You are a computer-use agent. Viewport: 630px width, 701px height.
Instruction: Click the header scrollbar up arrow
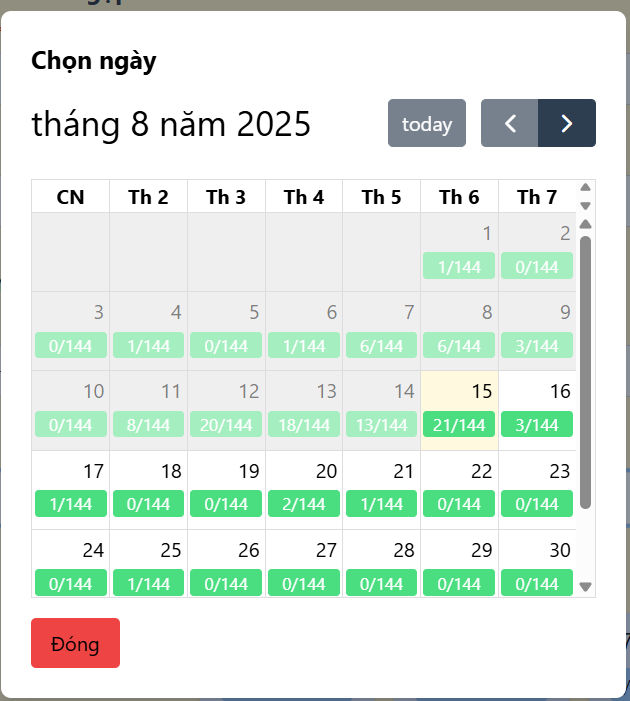tap(585, 187)
